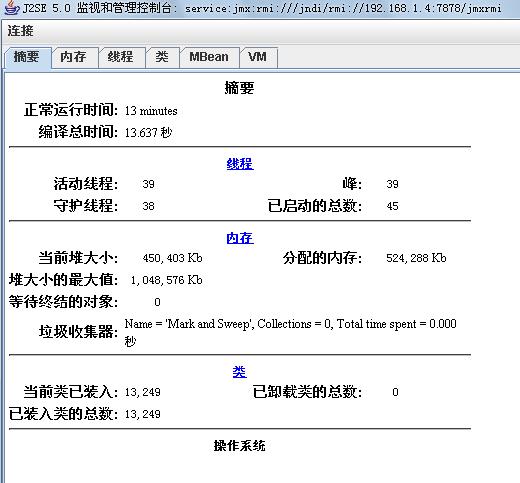This screenshot has height=483, width=520.
Task: Open the MBean tab
Action: point(209,57)
